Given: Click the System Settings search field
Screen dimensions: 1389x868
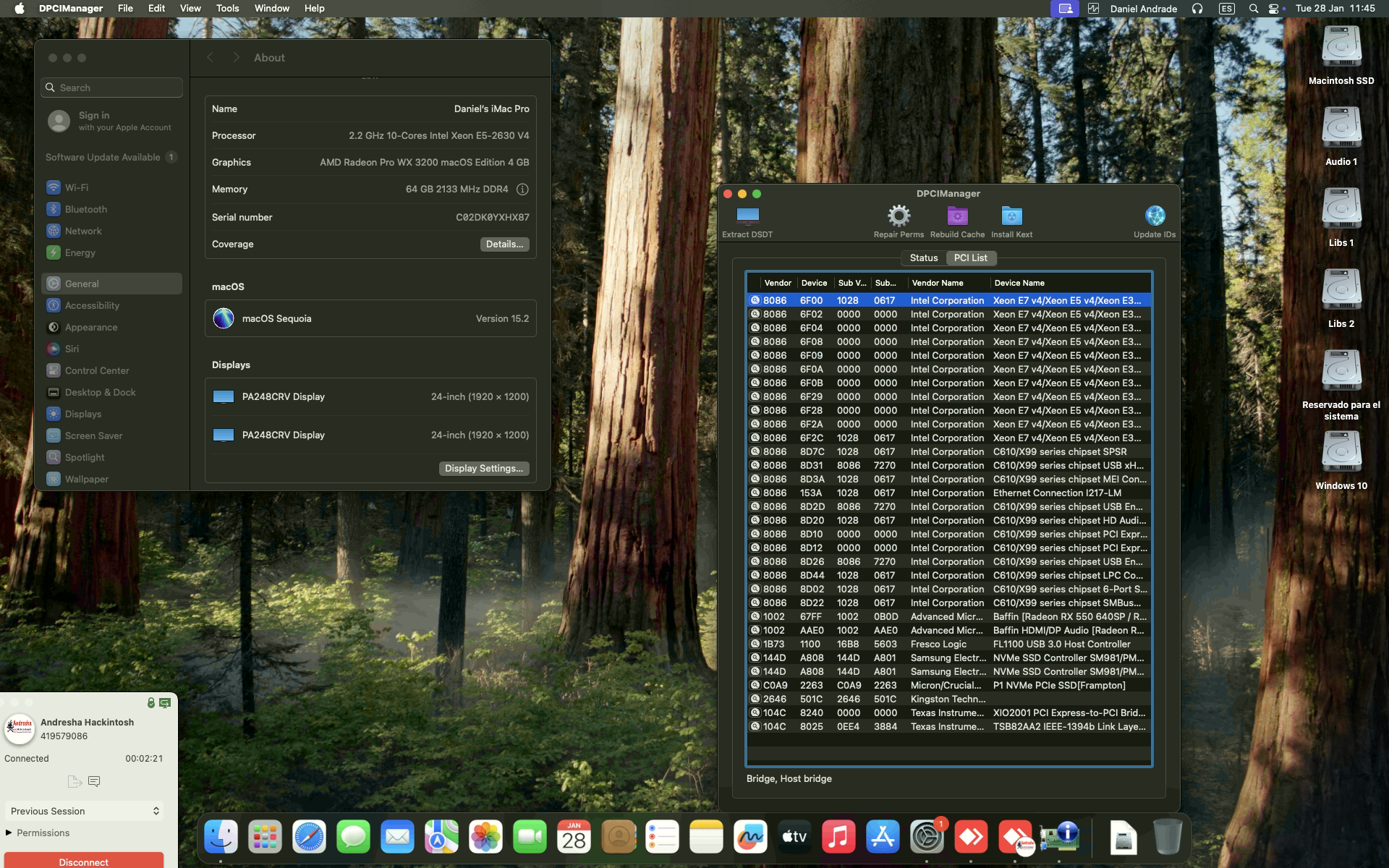Looking at the screenshot, I should (111, 88).
